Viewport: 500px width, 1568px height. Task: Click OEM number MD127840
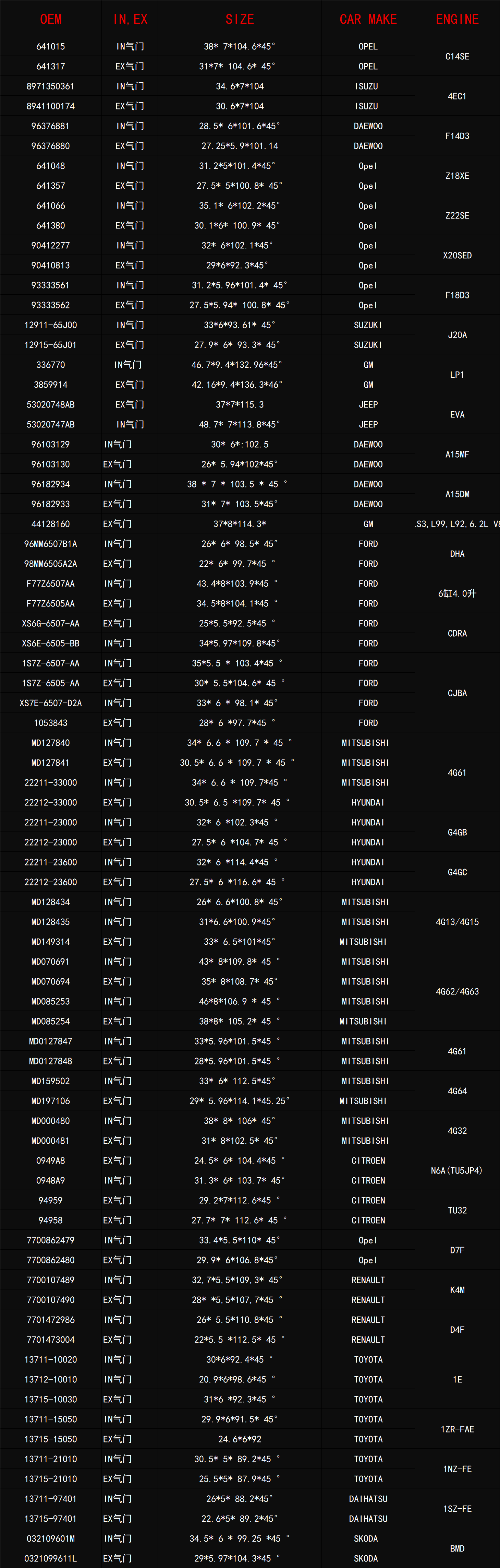[50, 743]
